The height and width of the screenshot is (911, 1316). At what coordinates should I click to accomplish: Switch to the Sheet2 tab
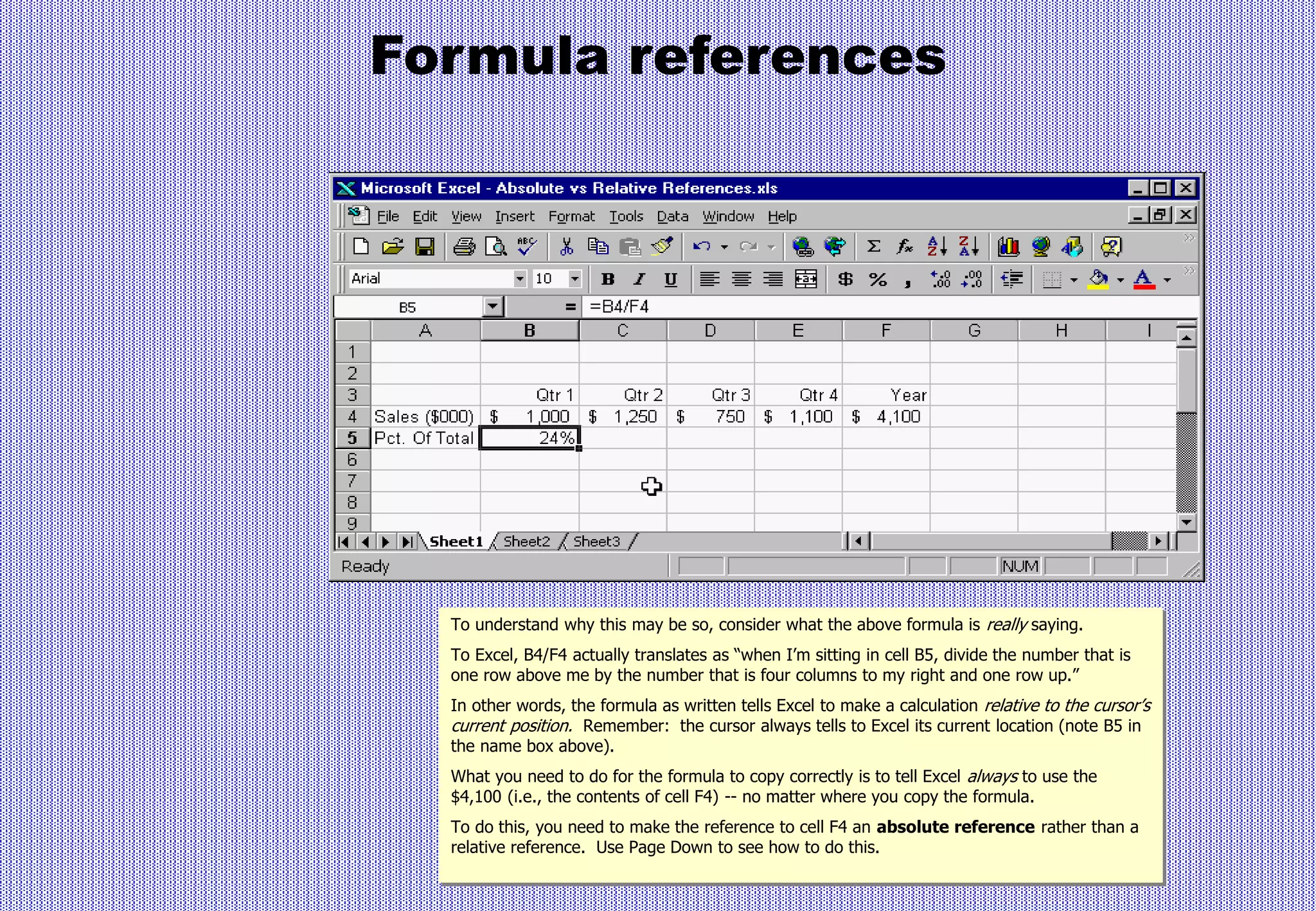[x=526, y=542]
